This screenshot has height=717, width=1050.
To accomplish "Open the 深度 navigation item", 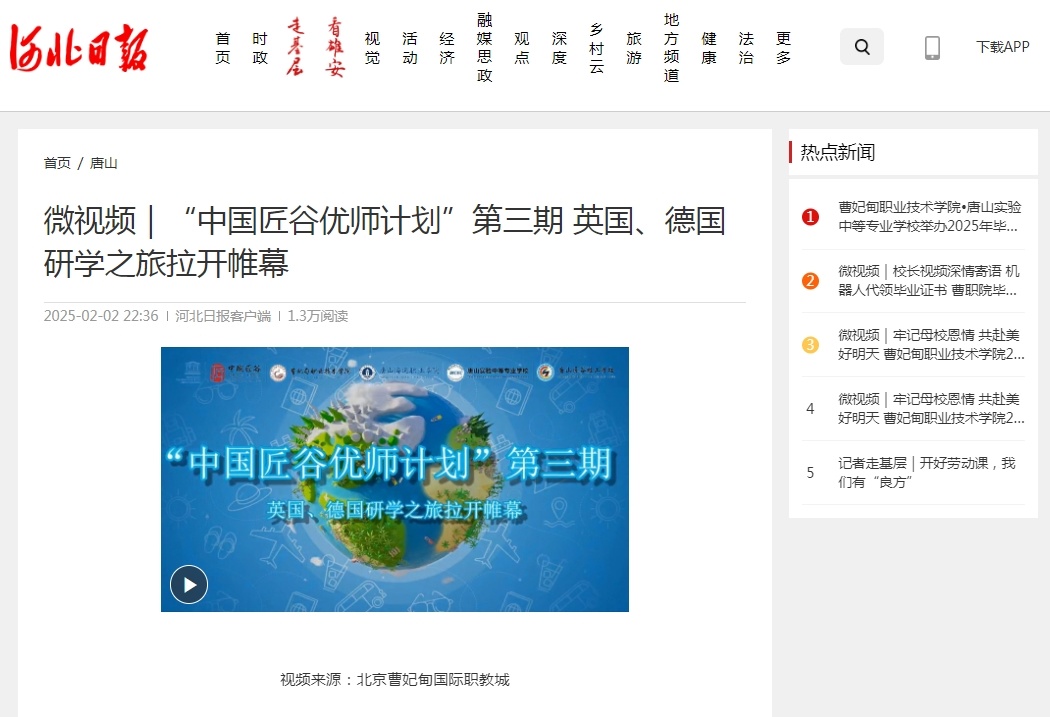I will [x=559, y=48].
